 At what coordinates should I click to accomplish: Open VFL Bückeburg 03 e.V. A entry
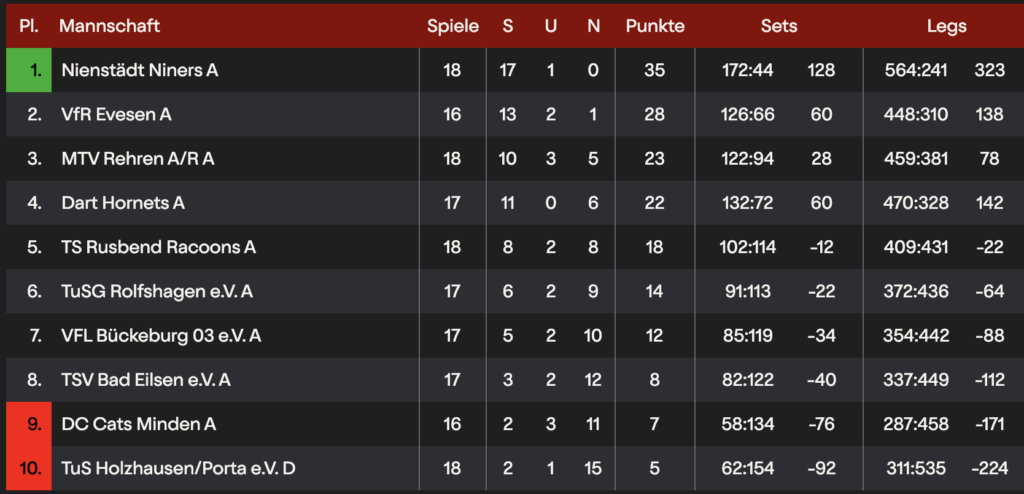pos(161,336)
